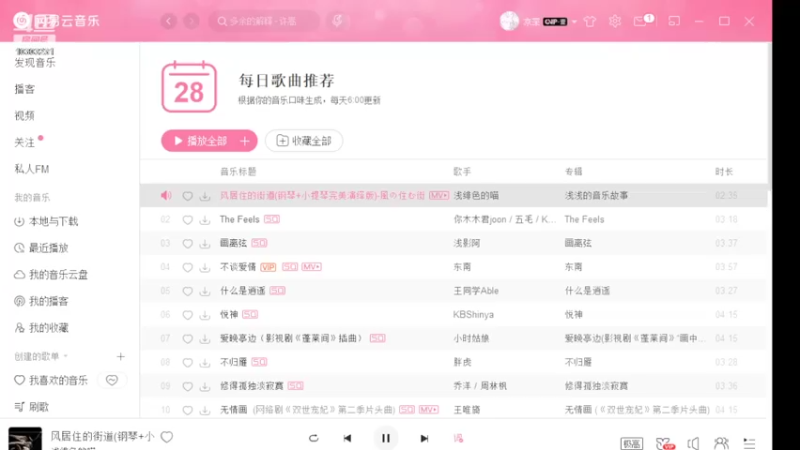The image size is (800, 450).
Task: Like the song 画离弦
Action: point(188,243)
